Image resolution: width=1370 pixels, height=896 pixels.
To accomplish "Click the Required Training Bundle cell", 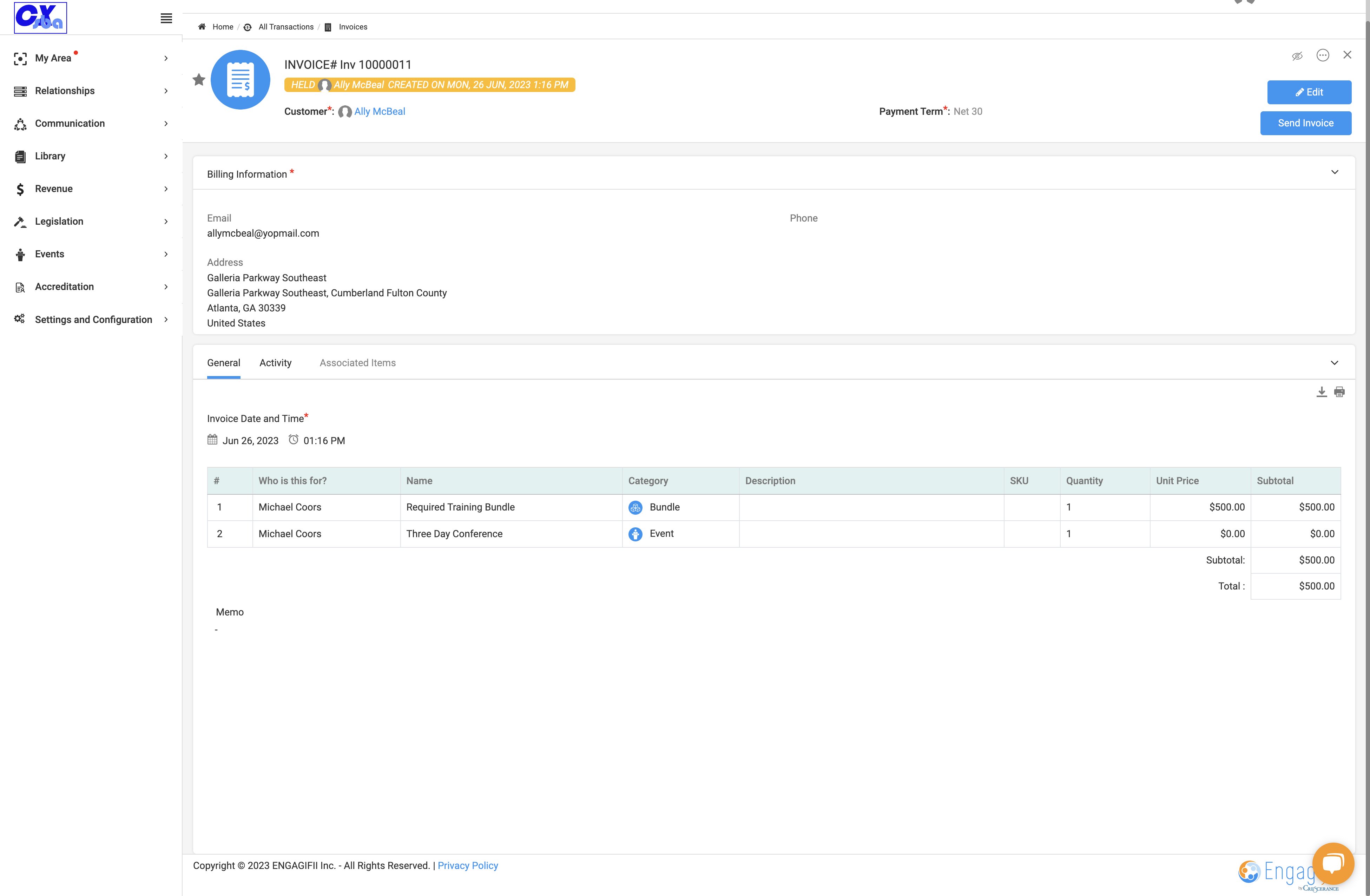I will point(511,508).
